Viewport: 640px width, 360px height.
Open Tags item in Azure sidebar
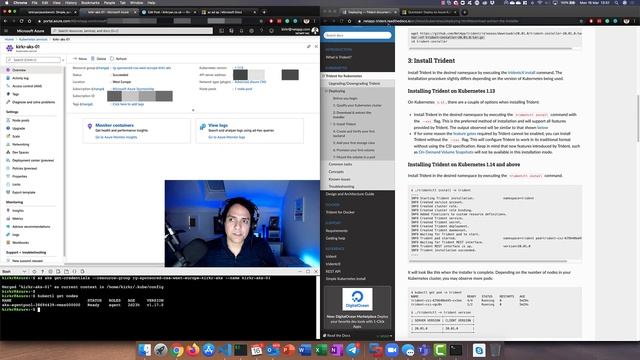click(x=16, y=94)
